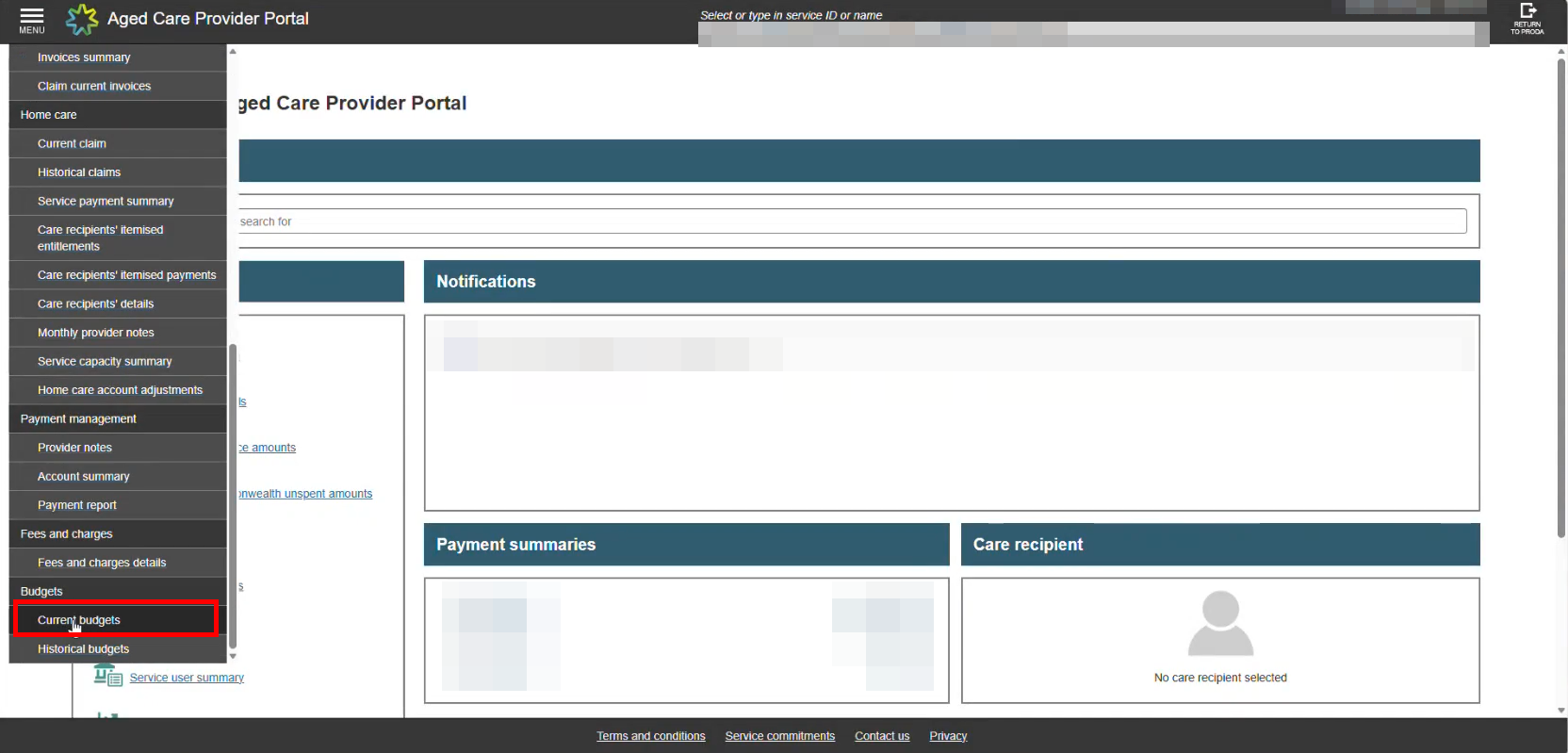The image size is (1568, 753).
Task: Open the Payment report menu entry
Action: point(77,505)
